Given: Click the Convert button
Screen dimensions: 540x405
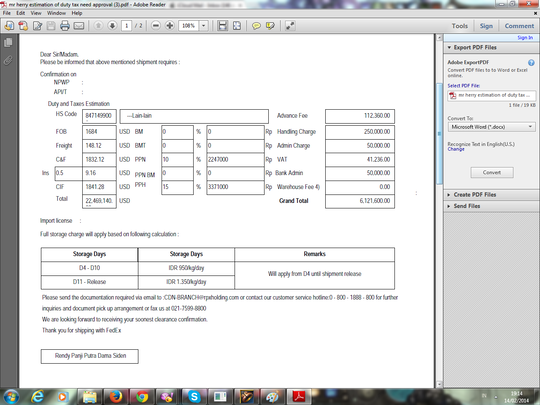Looking at the screenshot, I should [x=492, y=173].
